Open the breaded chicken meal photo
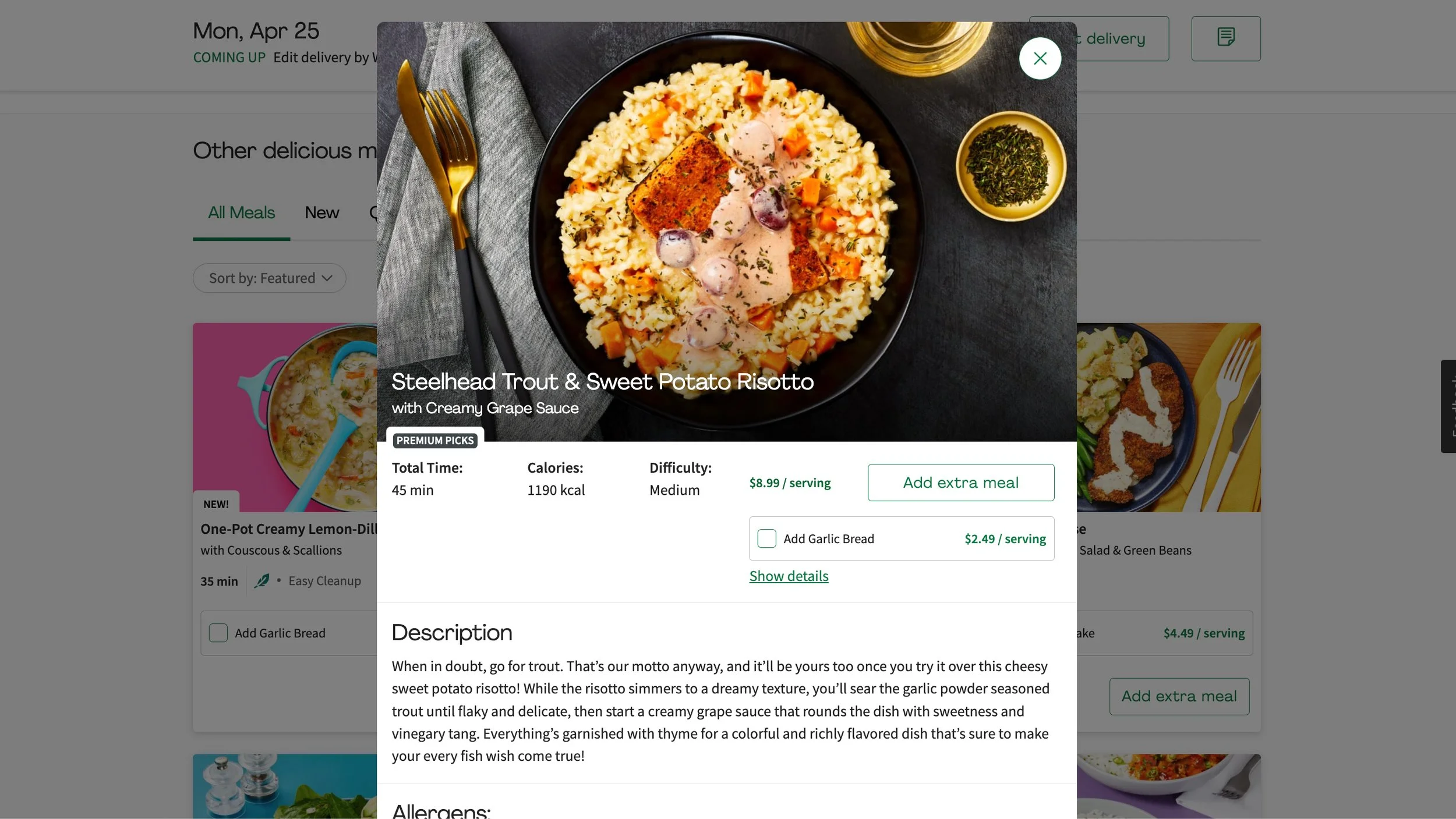Screen dimensions: 1456x819 (1169, 417)
